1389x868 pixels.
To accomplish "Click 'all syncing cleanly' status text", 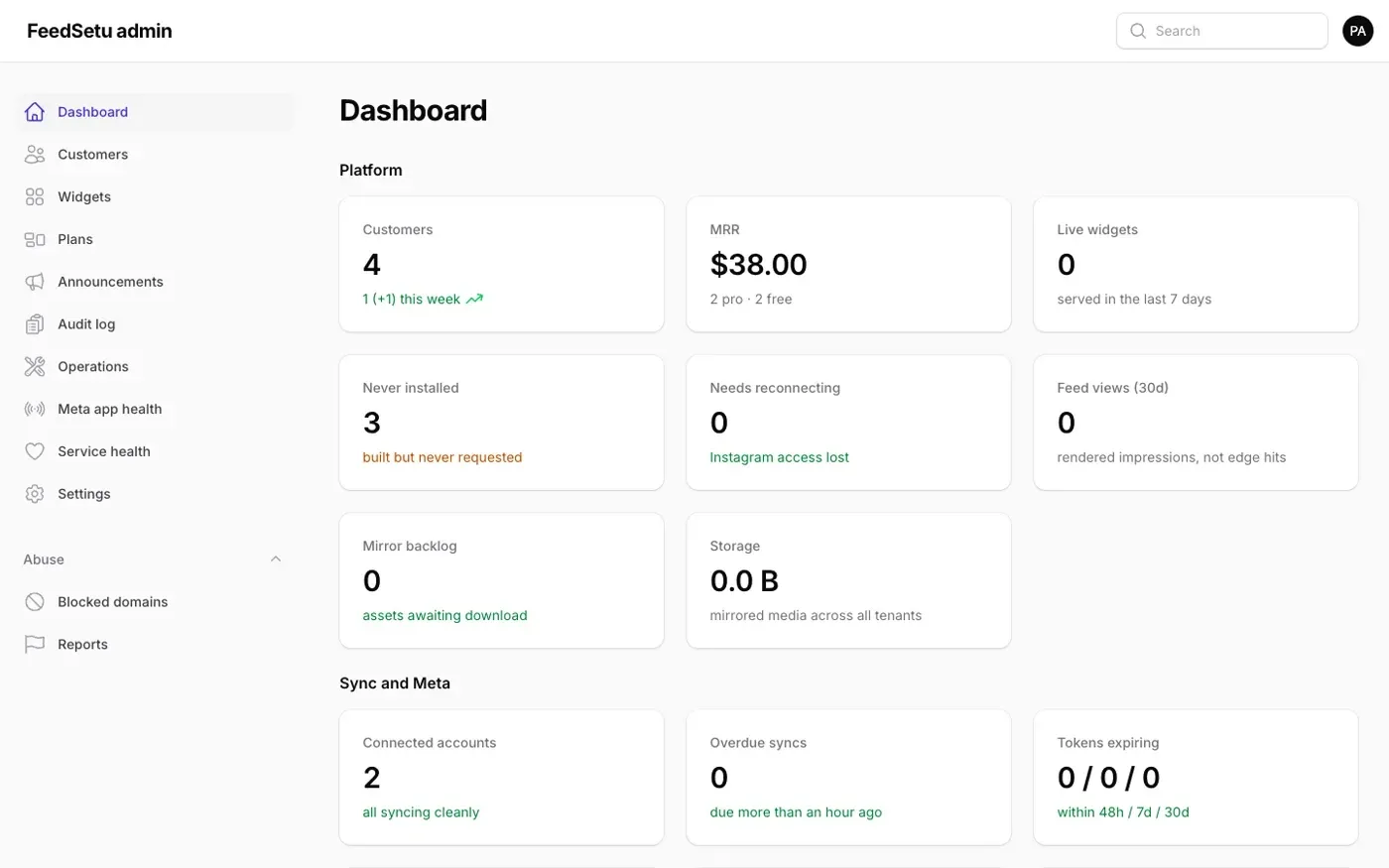I will 421,812.
